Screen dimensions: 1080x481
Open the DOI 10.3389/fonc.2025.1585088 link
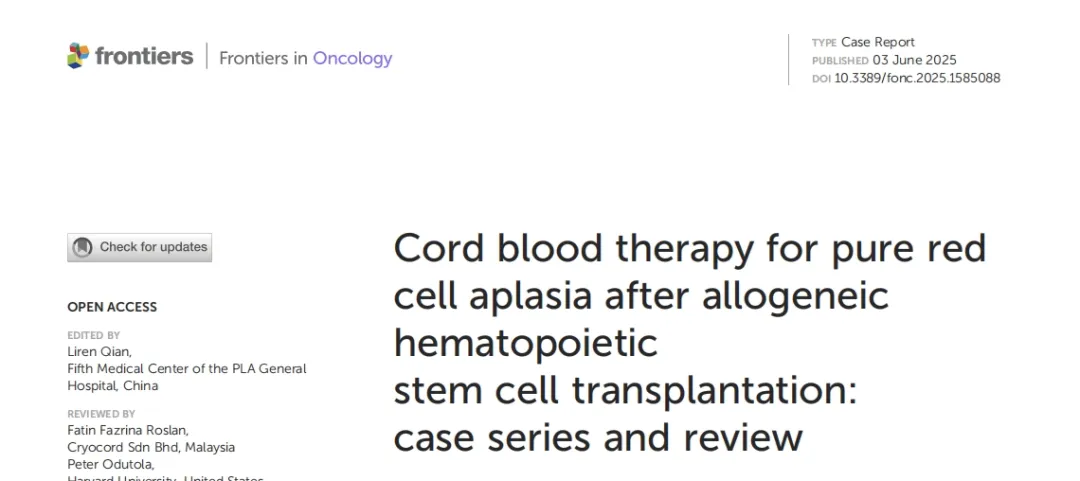click(x=917, y=78)
